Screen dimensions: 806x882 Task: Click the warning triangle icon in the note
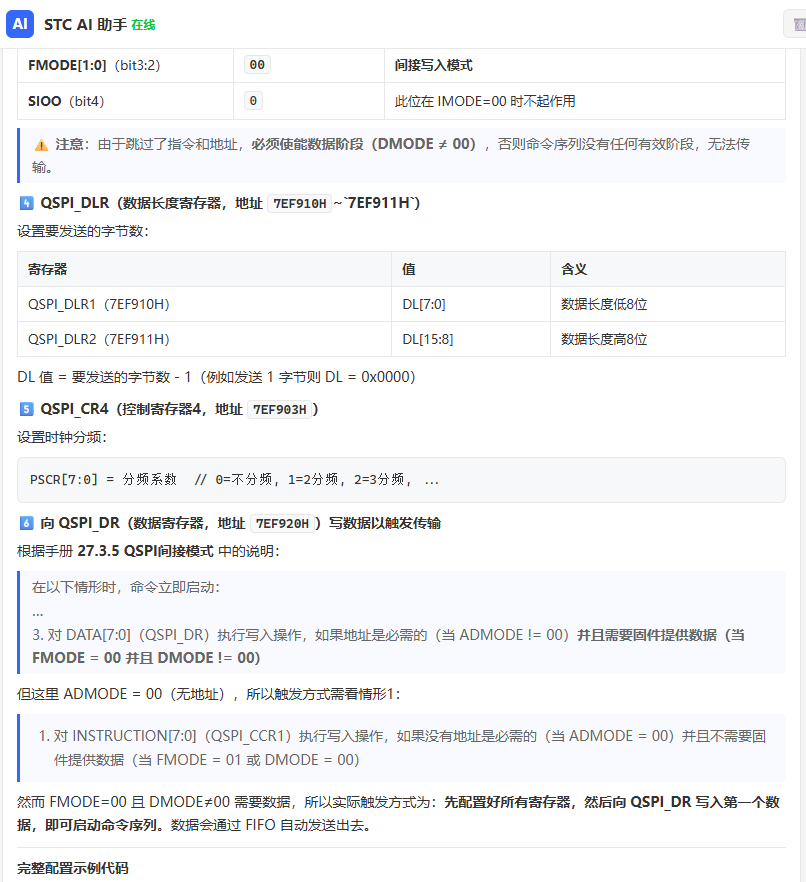(41, 145)
